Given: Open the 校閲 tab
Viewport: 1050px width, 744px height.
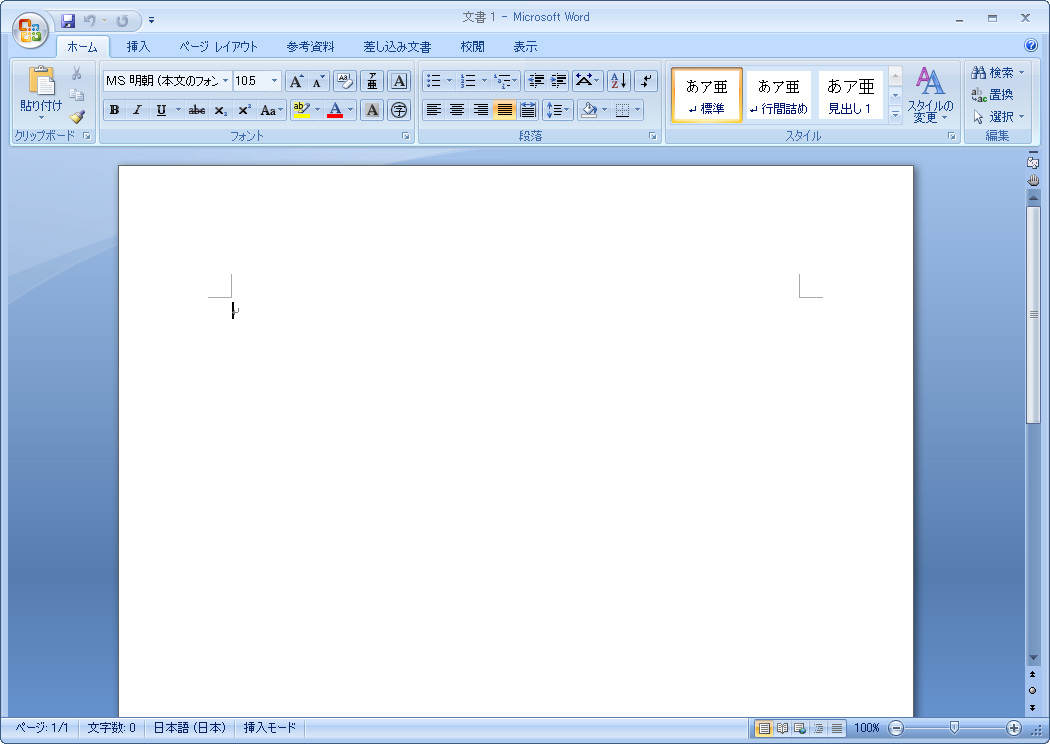Looking at the screenshot, I should point(472,47).
